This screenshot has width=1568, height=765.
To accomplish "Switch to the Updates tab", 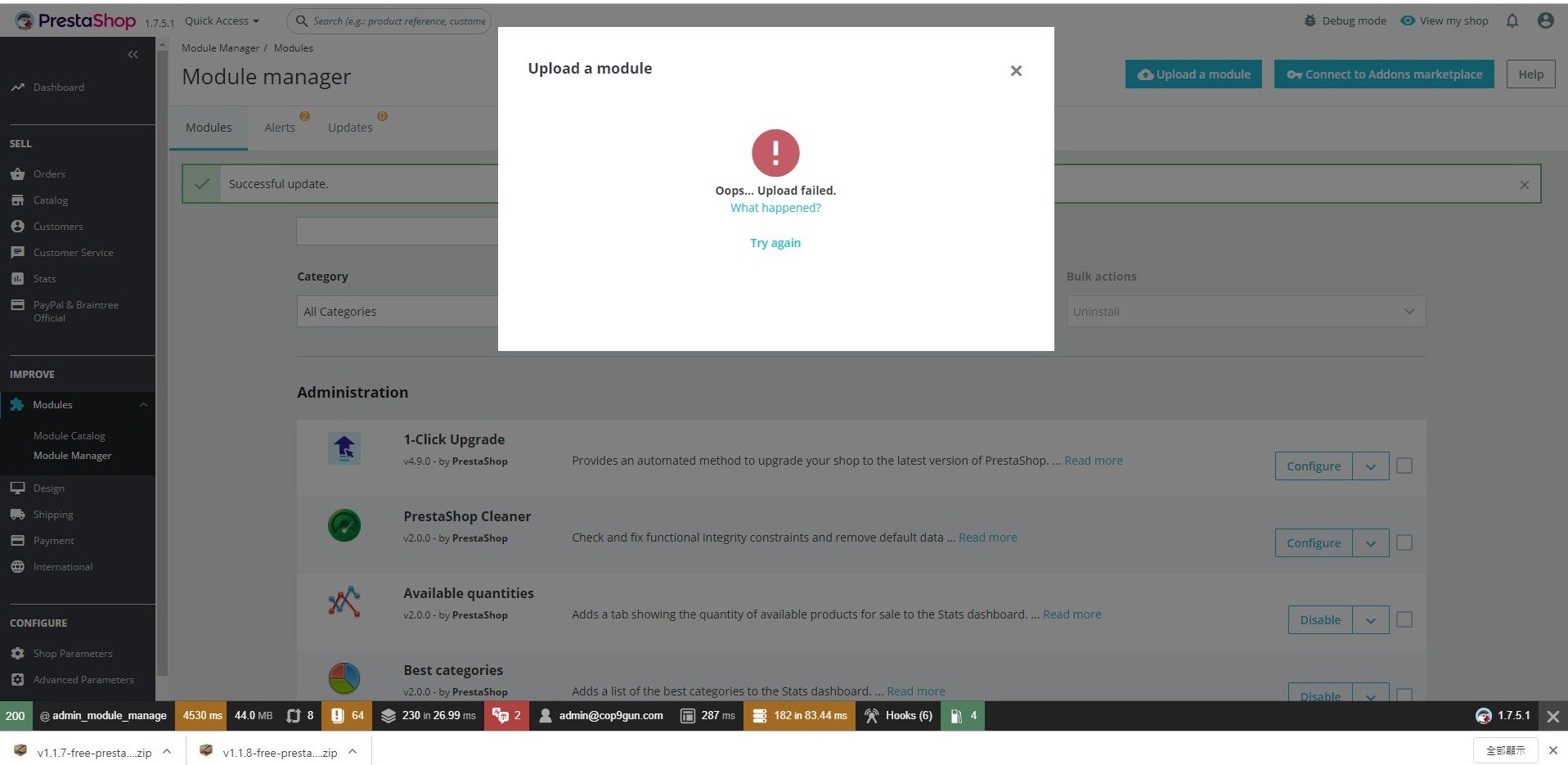I will [x=350, y=128].
